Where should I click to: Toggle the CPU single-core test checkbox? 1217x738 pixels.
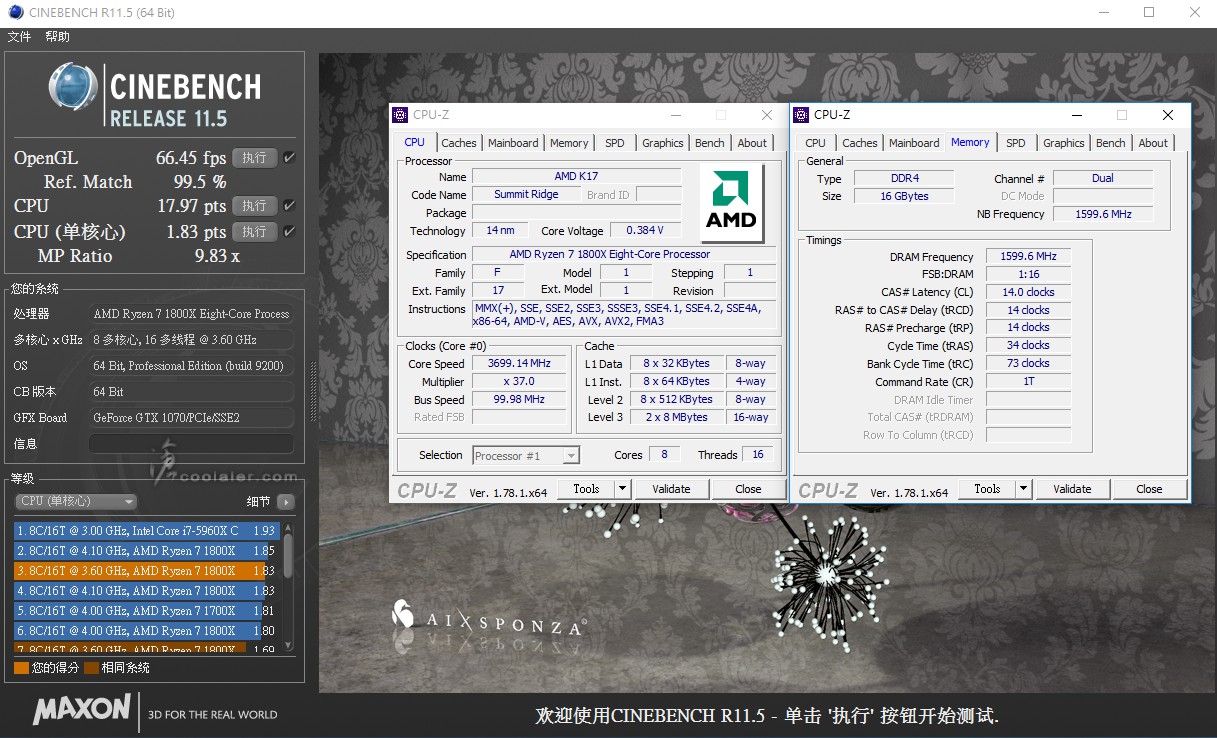pos(289,232)
